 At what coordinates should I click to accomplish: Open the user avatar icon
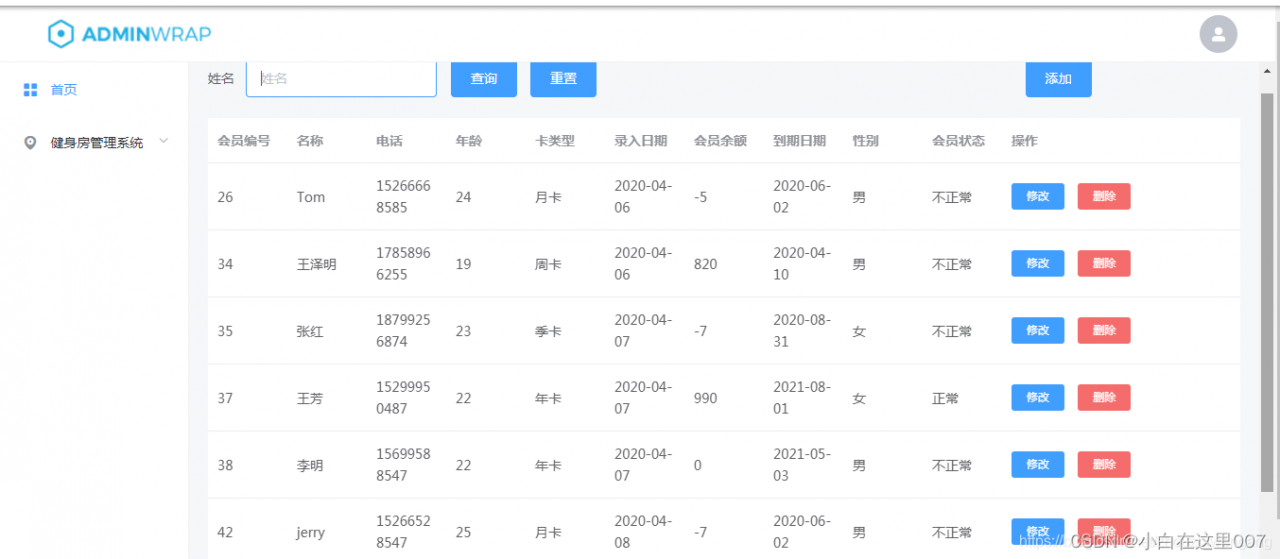(x=1218, y=34)
